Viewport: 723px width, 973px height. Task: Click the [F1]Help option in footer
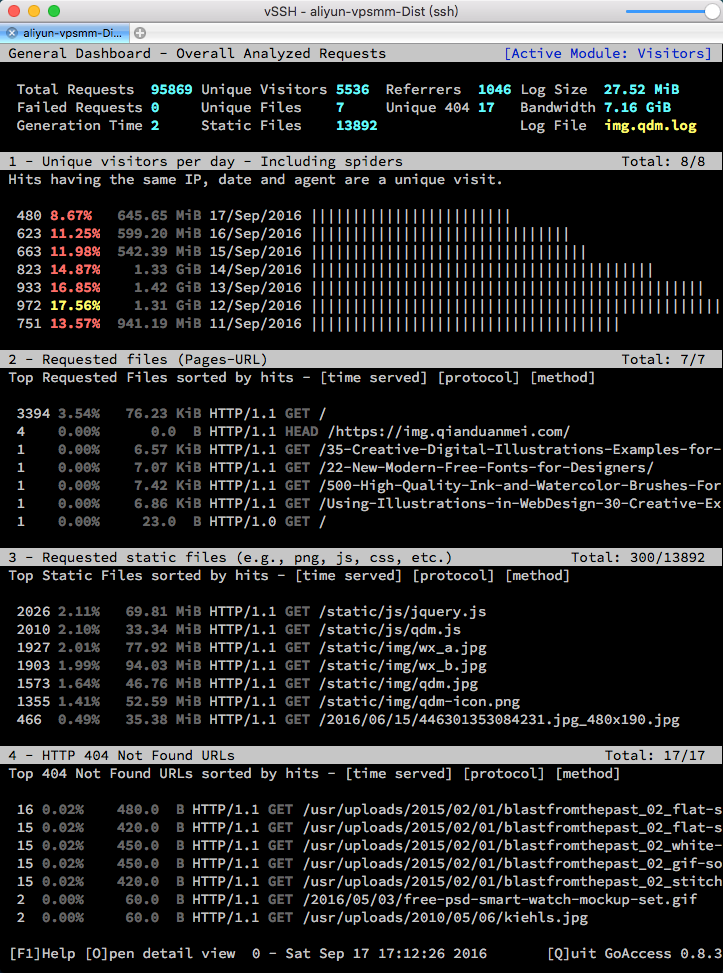(x=43, y=953)
